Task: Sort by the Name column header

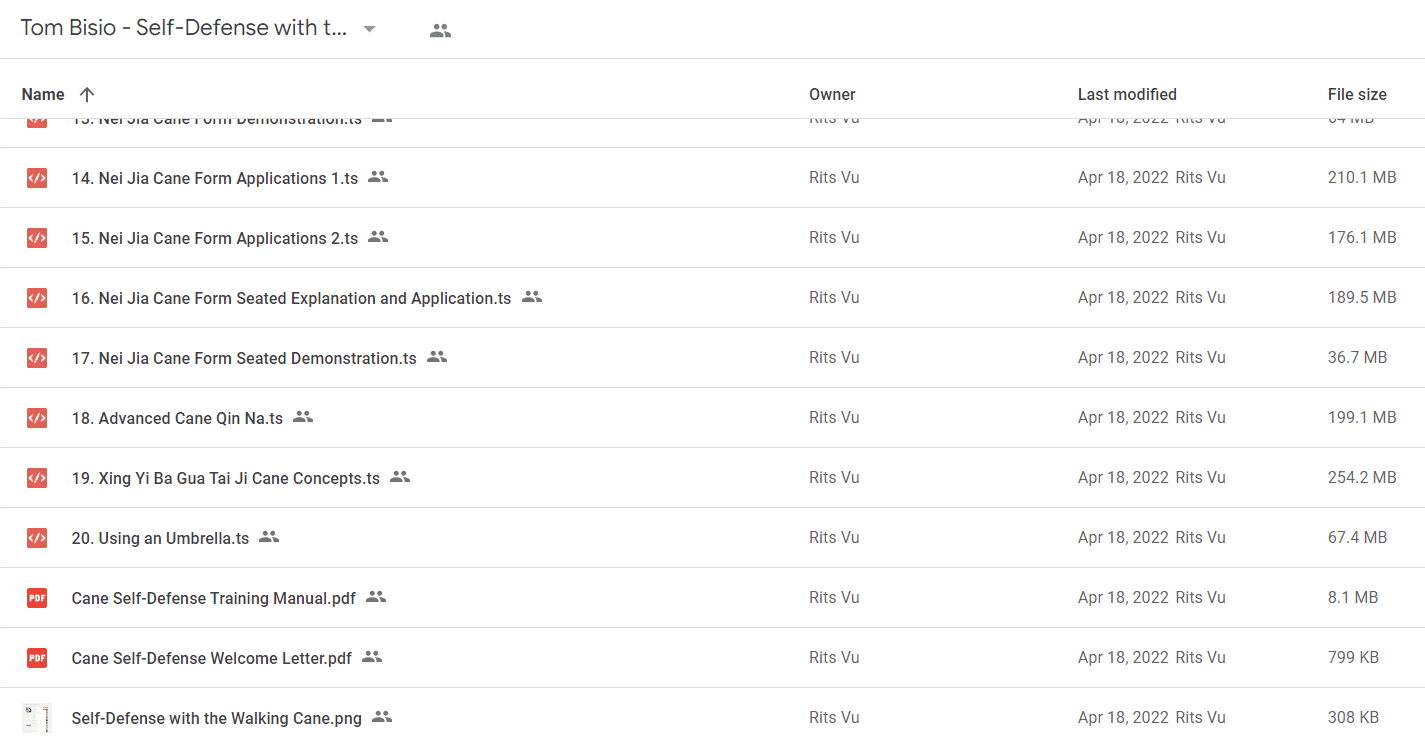Action: pyautogui.click(x=43, y=94)
